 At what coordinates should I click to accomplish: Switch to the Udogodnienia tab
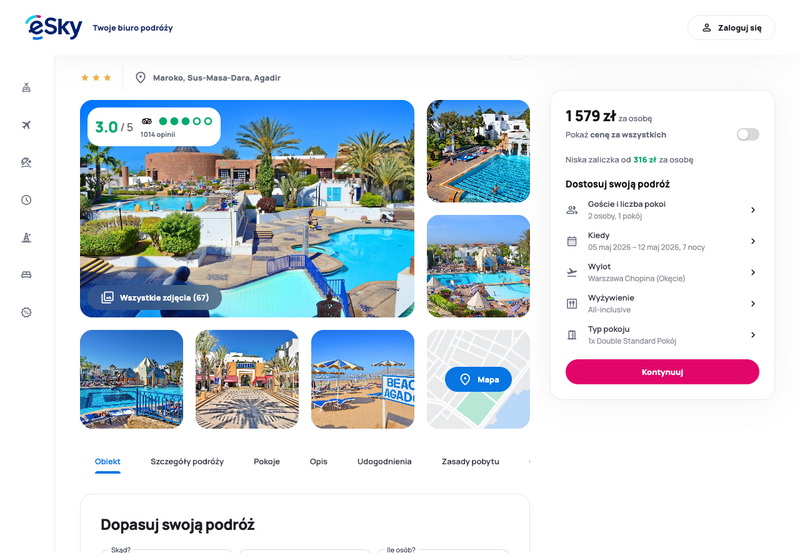point(384,462)
